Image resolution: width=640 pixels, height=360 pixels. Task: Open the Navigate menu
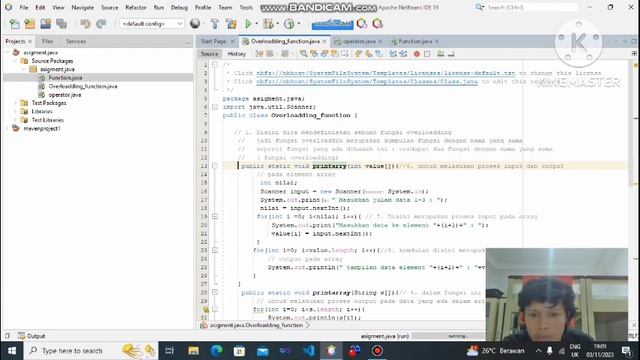pos(82,7)
